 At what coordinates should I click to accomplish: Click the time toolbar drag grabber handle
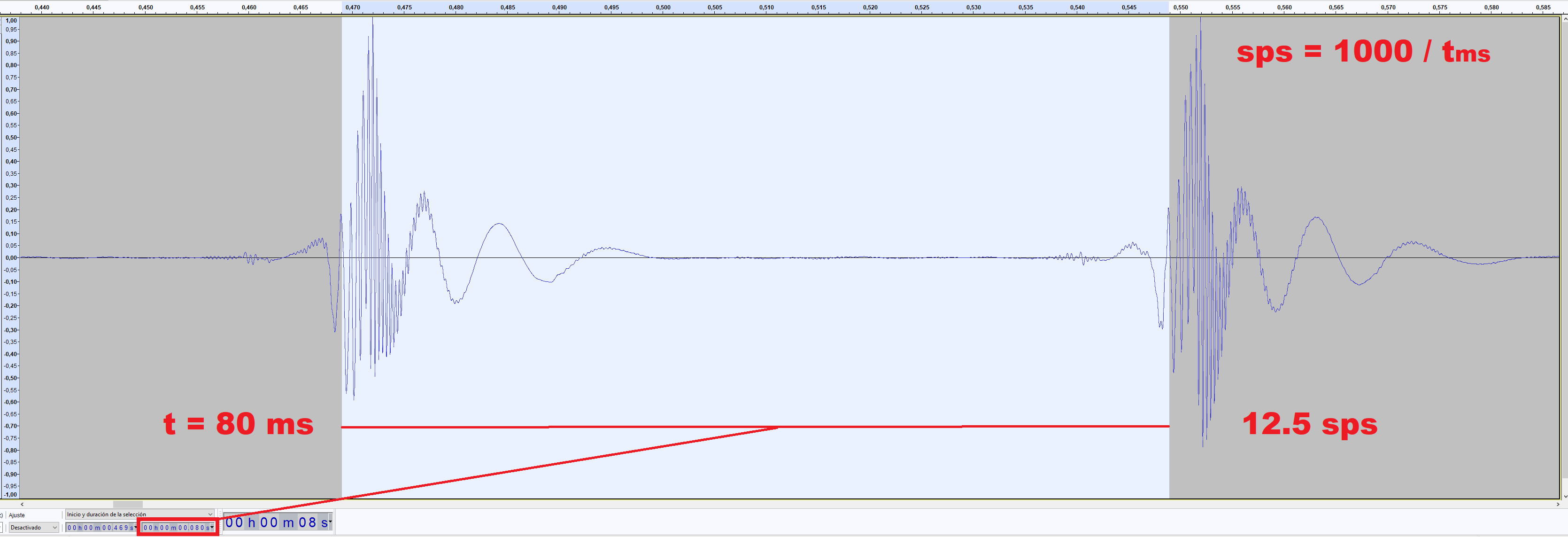point(220,522)
